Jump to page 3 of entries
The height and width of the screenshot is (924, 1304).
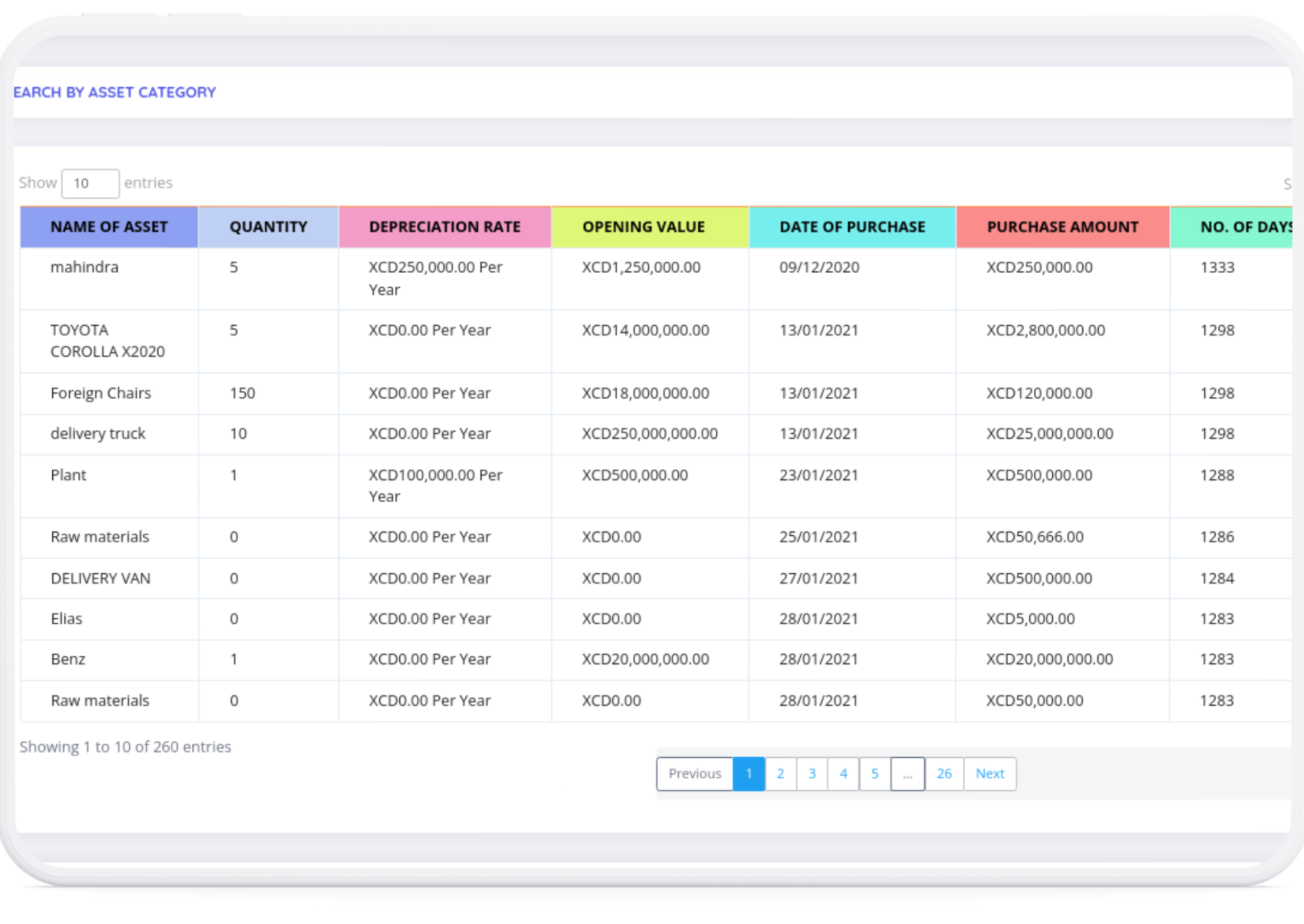812,774
